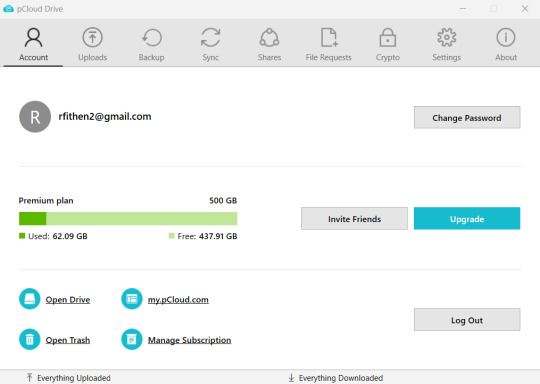This screenshot has height=384, width=540.
Task: Click the subscription icon beside Manage Subscription
Action: [132, 339]
